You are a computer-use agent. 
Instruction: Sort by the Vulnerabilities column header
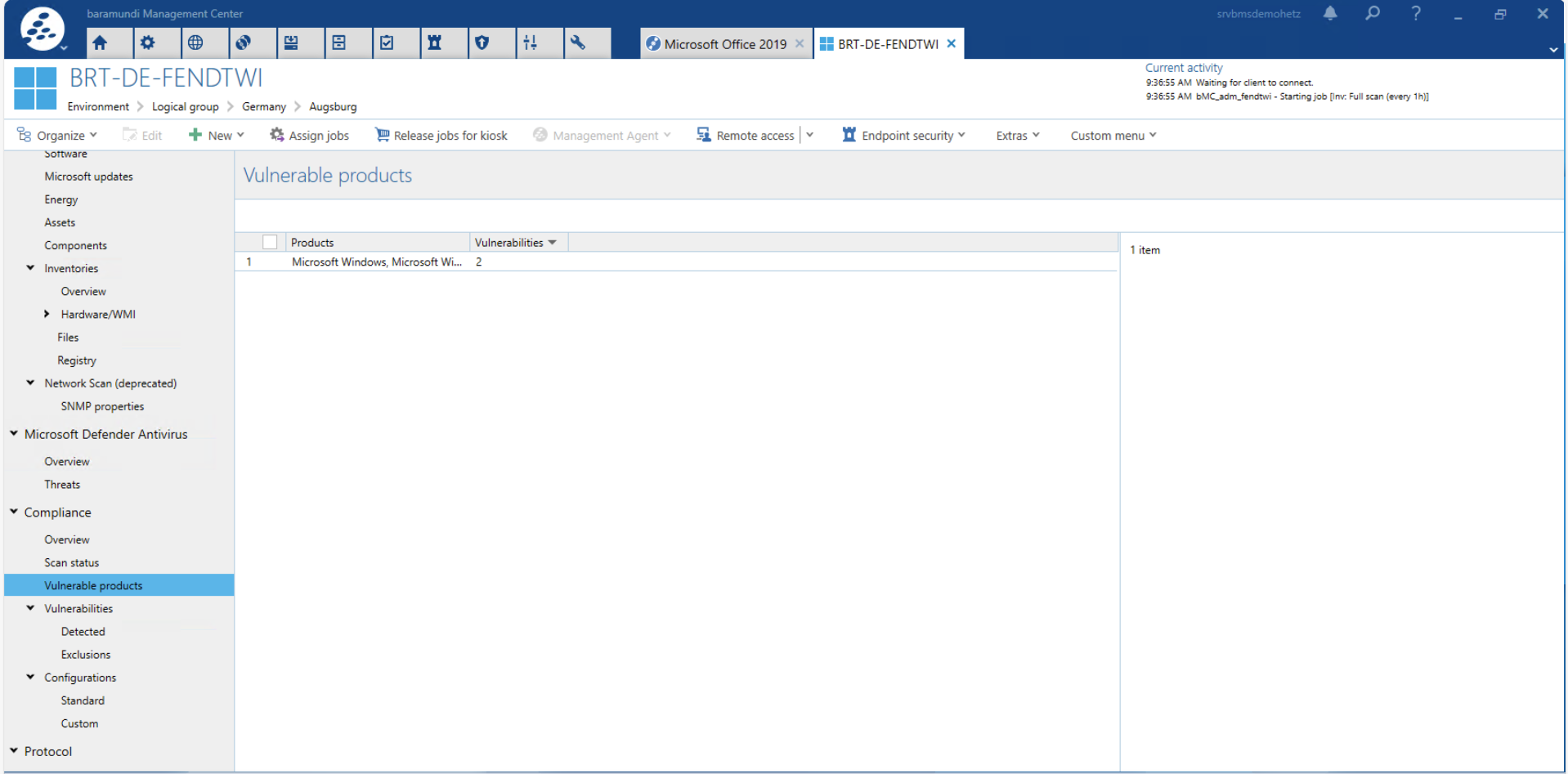pos(509,243)
